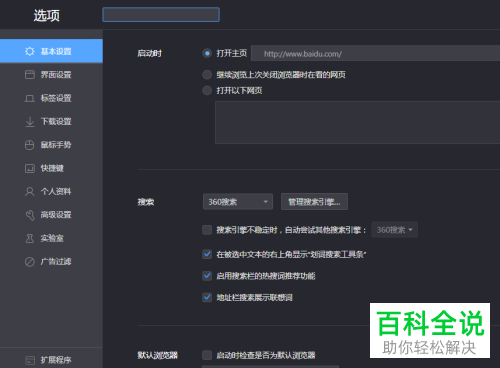Click the 选项 page title
The image size is (500, 368).
47,15
